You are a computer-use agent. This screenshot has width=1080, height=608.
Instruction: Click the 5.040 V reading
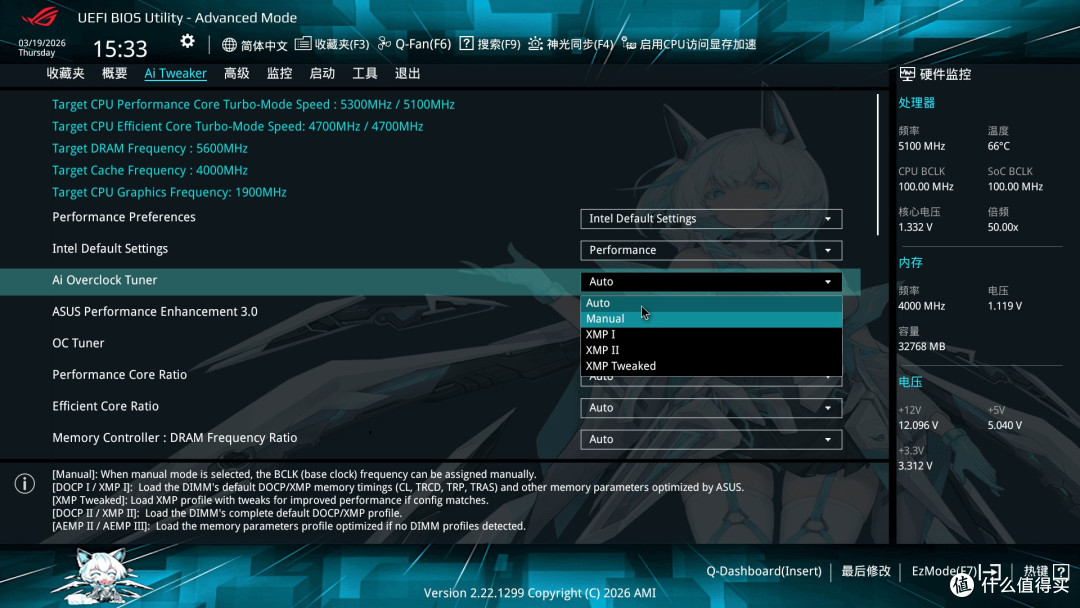1004,426
